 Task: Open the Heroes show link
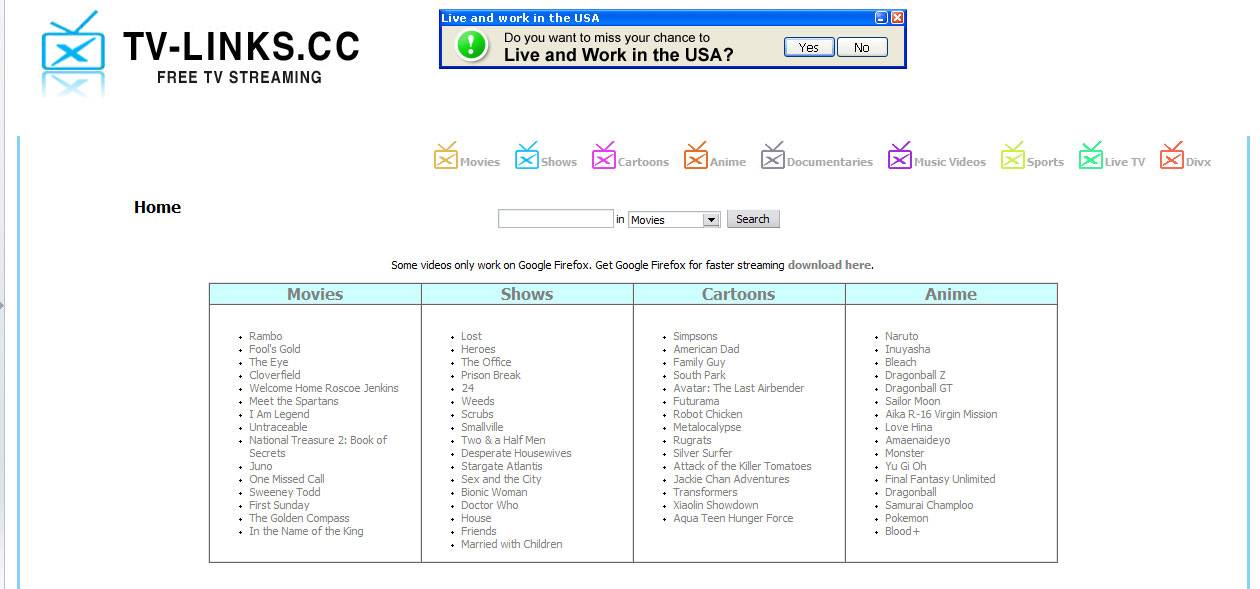coord(478,349)
